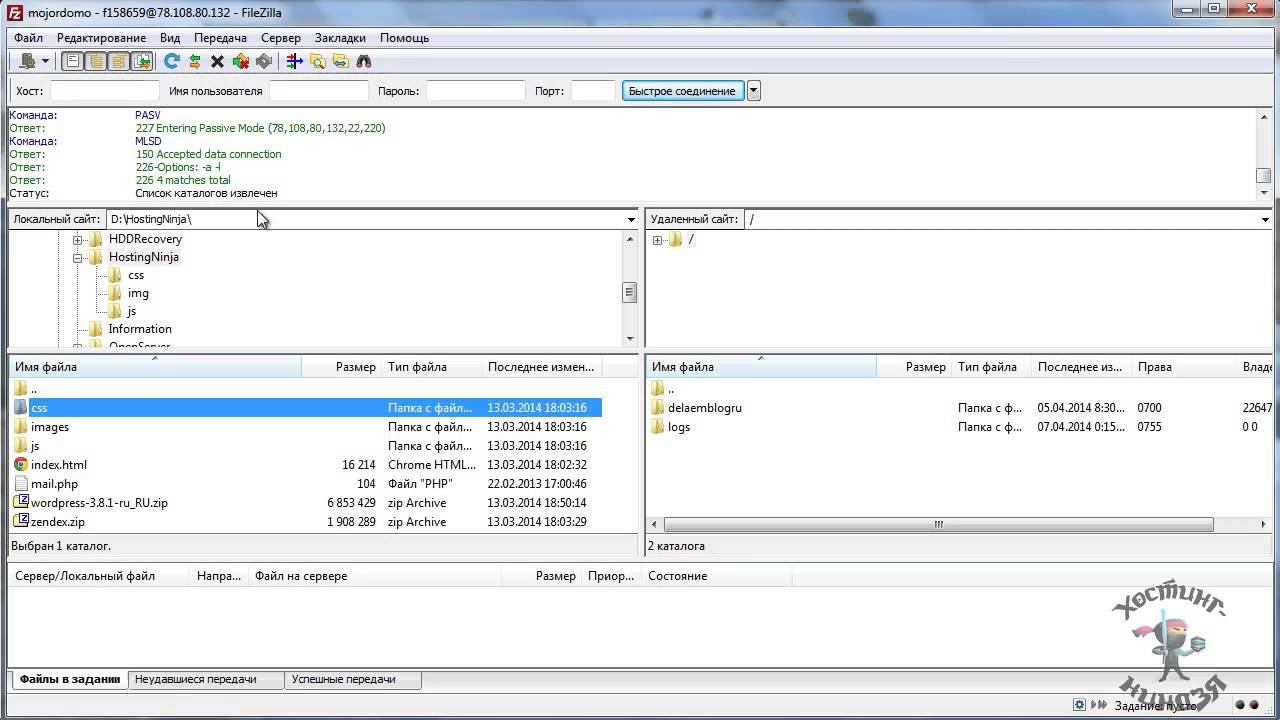Image resolution: width=1280 pixels, height=720 pixels.
Task: Toggle the local directory tree display
Action: [x=96, y=62]
